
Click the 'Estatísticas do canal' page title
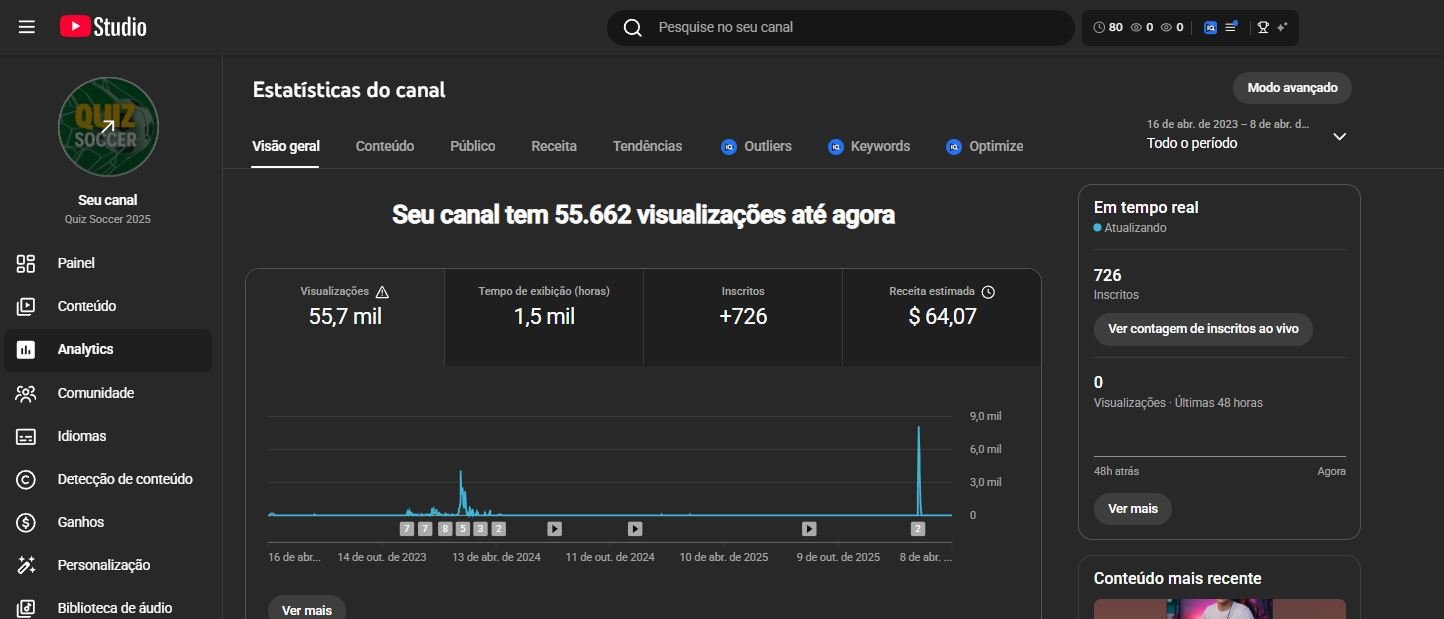pyautogui.click(x=349, y=90)
